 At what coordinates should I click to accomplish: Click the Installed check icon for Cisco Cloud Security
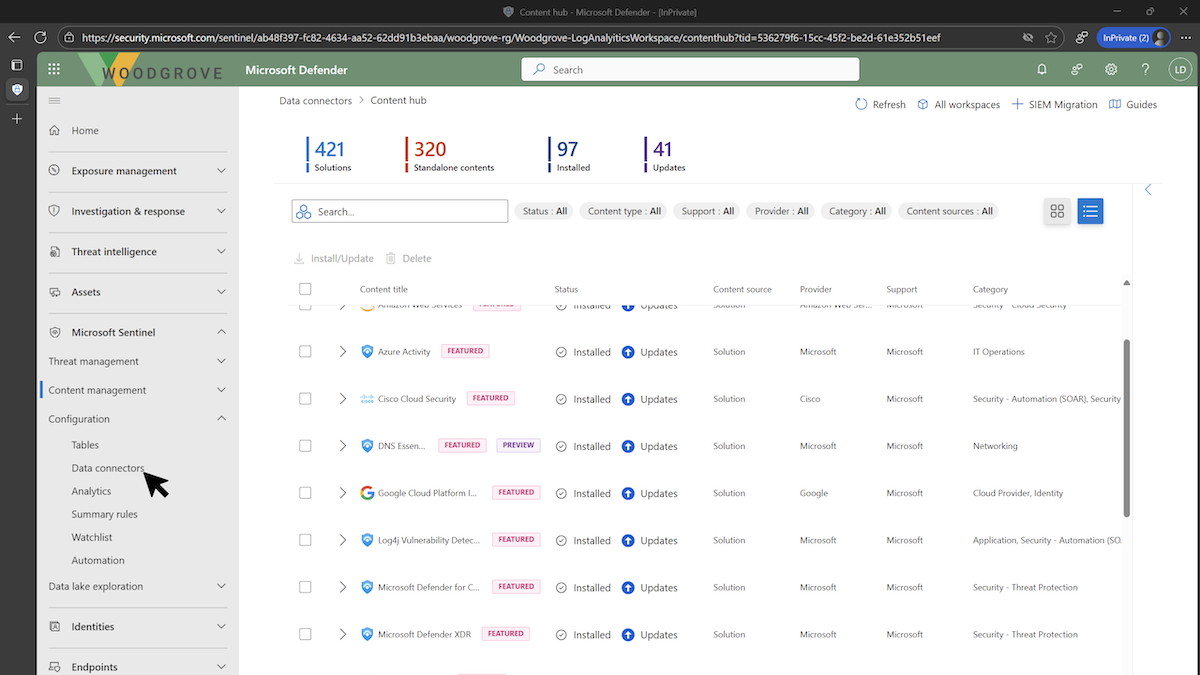[x=561, y=399]
